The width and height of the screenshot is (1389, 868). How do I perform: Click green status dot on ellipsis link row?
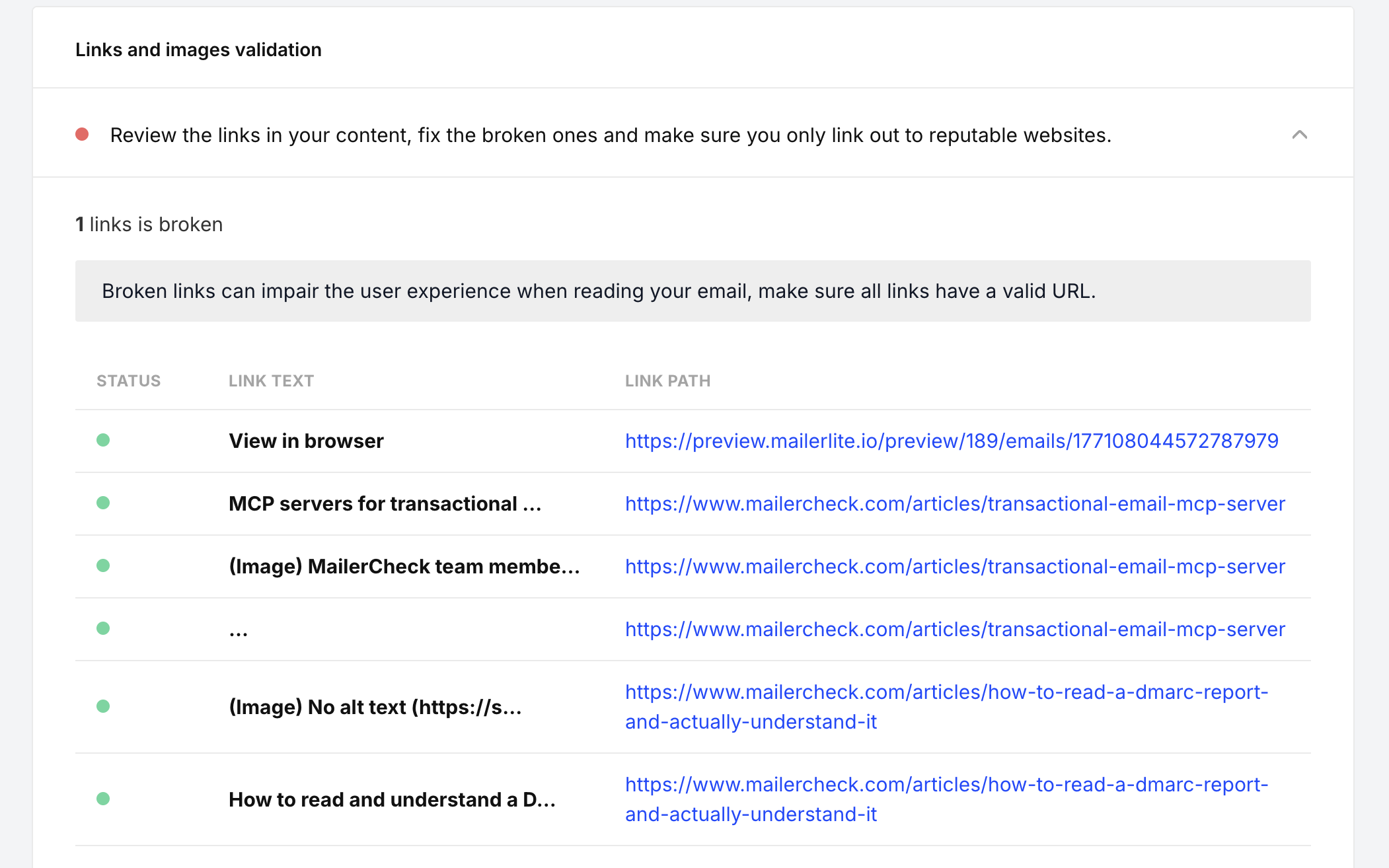click(103, 628)
